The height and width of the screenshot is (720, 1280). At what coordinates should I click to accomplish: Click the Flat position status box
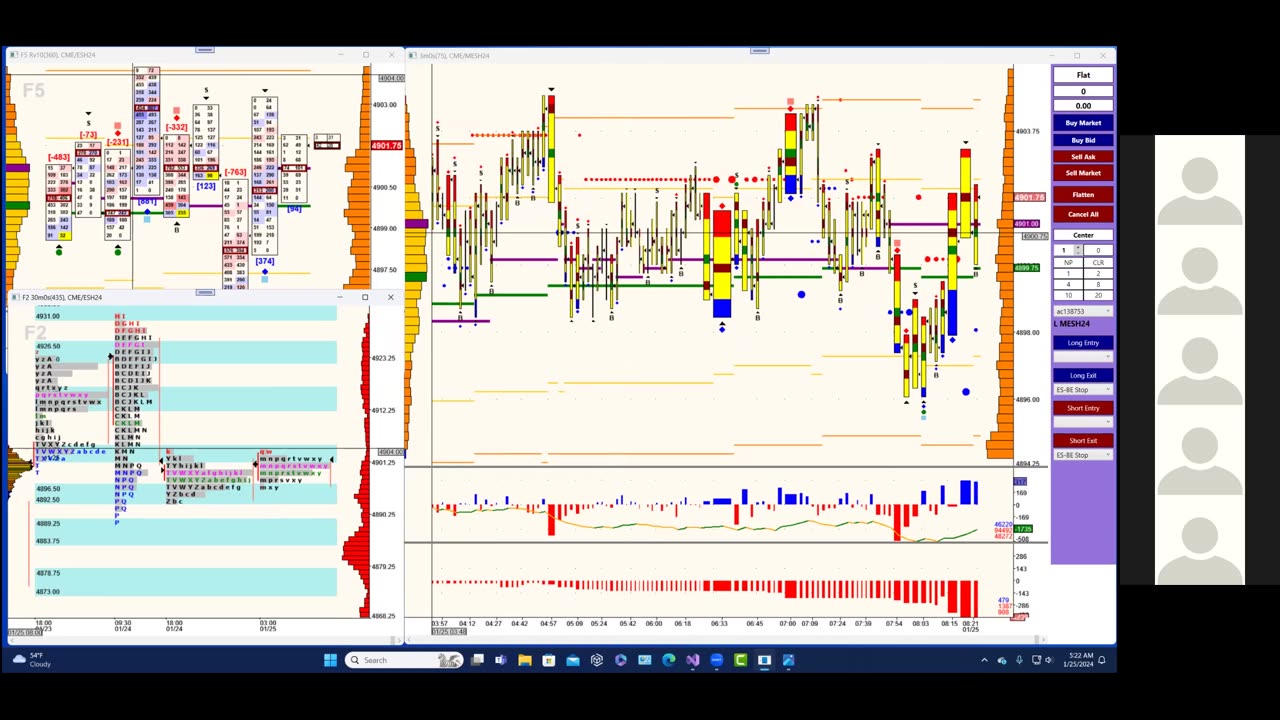click(x=1083, y=75)
